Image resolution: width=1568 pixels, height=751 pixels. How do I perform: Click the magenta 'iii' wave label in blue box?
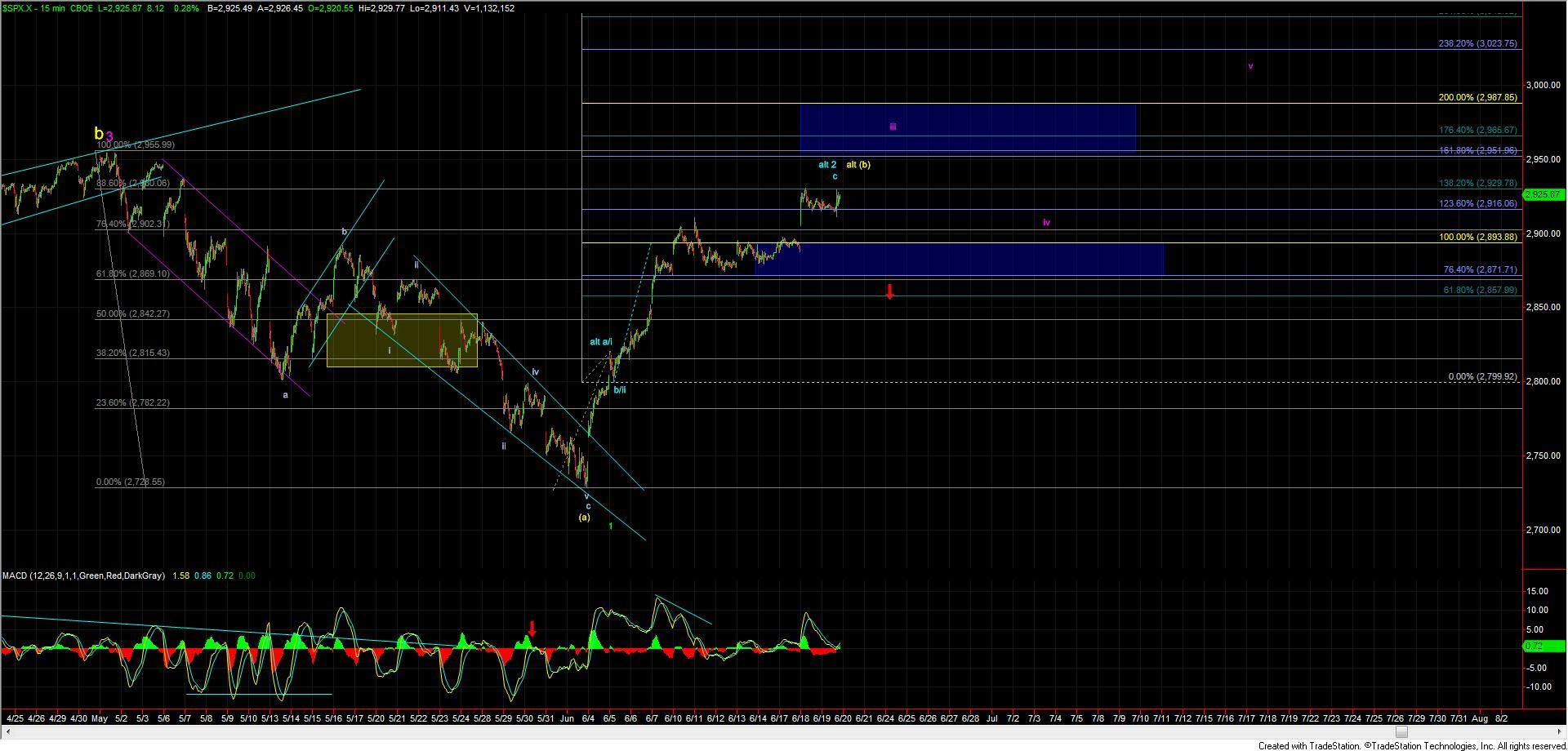[893, 127]
